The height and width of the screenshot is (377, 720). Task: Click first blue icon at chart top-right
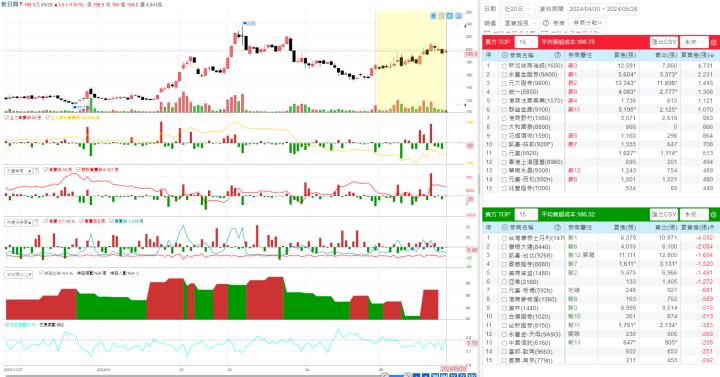click(x=433, y=16)
